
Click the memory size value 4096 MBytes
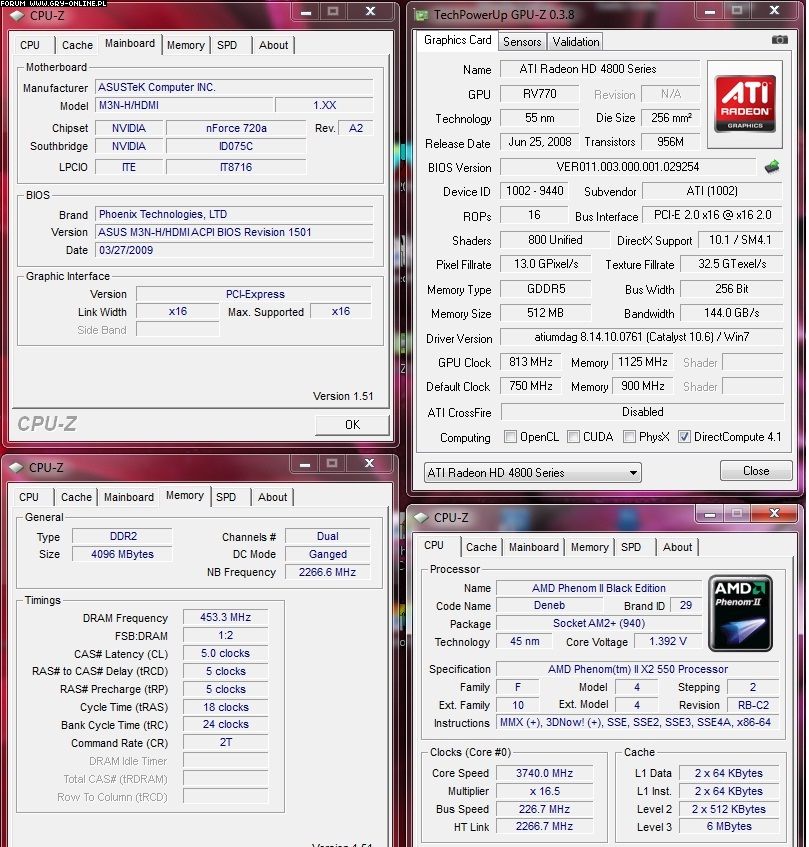click(122, 554)
